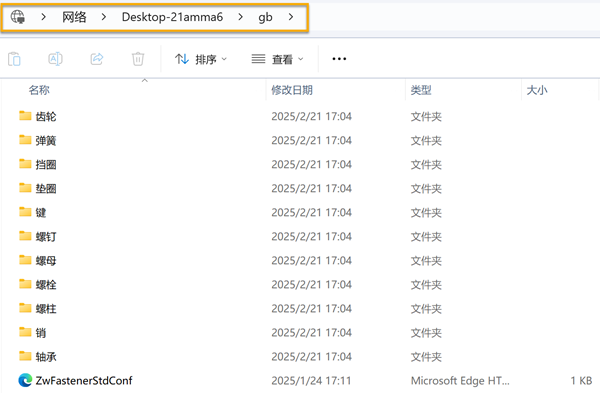Click the Rename toolbar icon
Viewport: 600px width, 393px height.
click(x=55, y=59)
